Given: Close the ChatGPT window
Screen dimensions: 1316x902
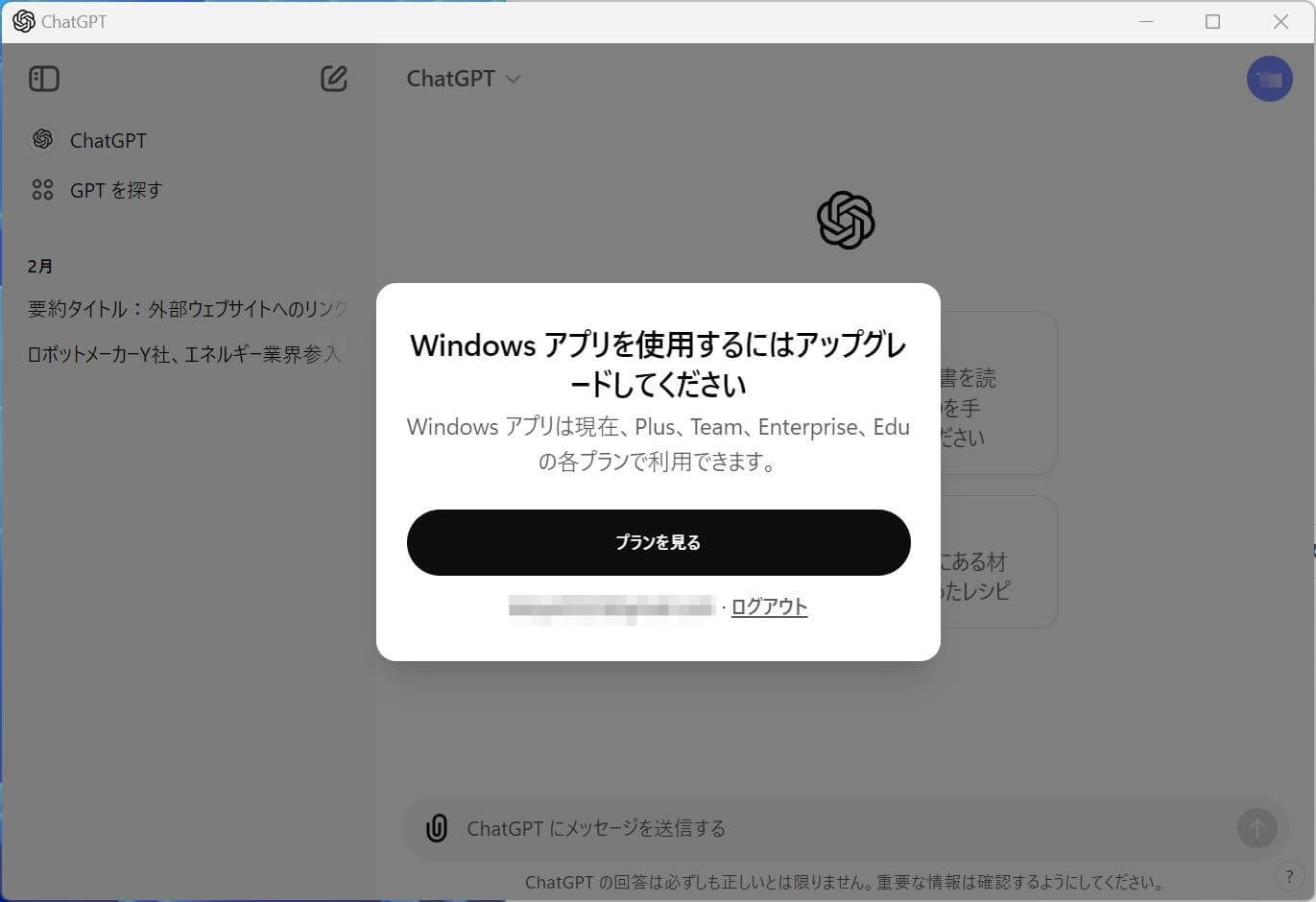Looking at the screenshot, I should click(x=1280, y=21).
